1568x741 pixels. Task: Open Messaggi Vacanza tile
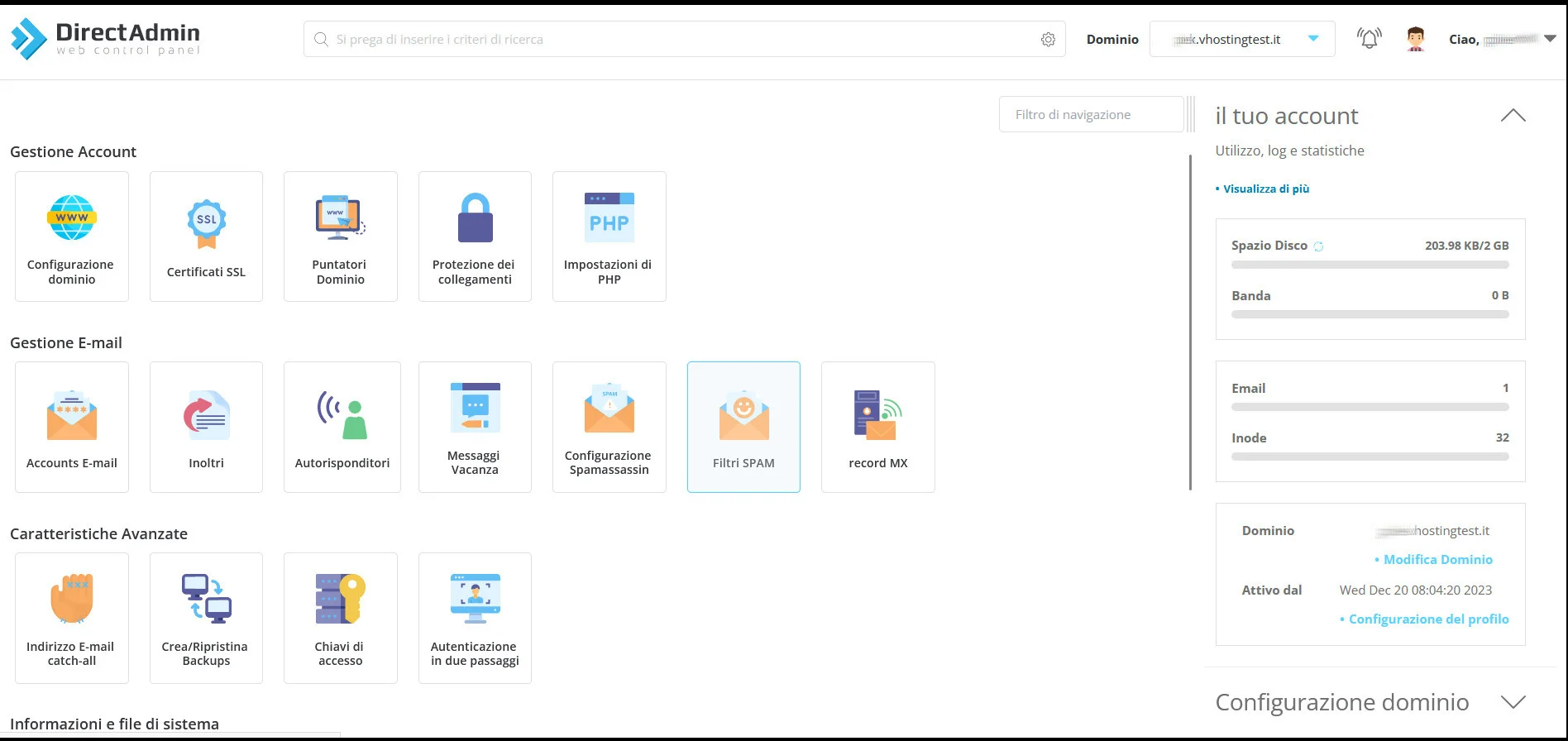click(x=475, y=427)
